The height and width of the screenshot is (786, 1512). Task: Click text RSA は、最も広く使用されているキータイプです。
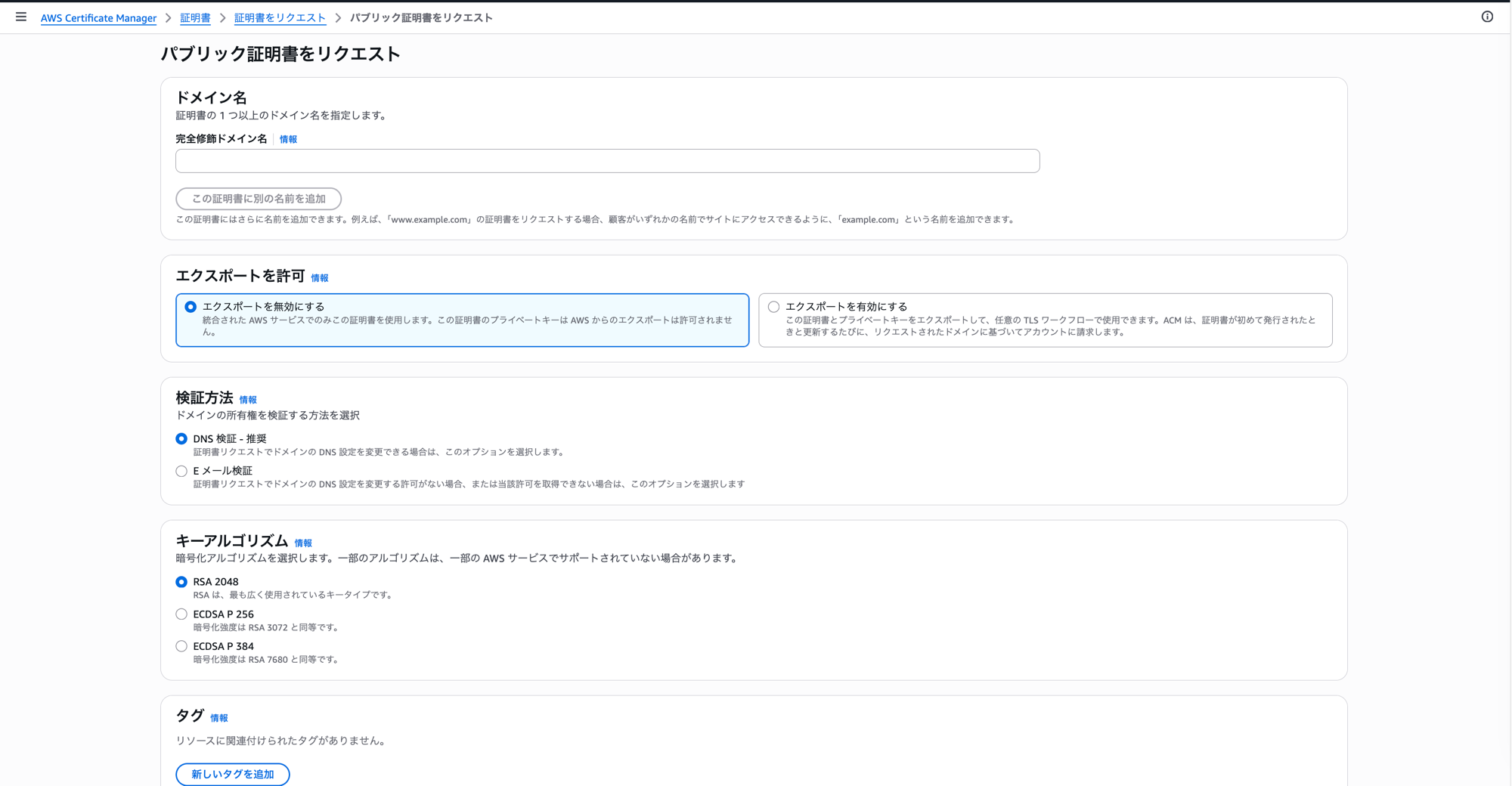[x=294, y=595]
